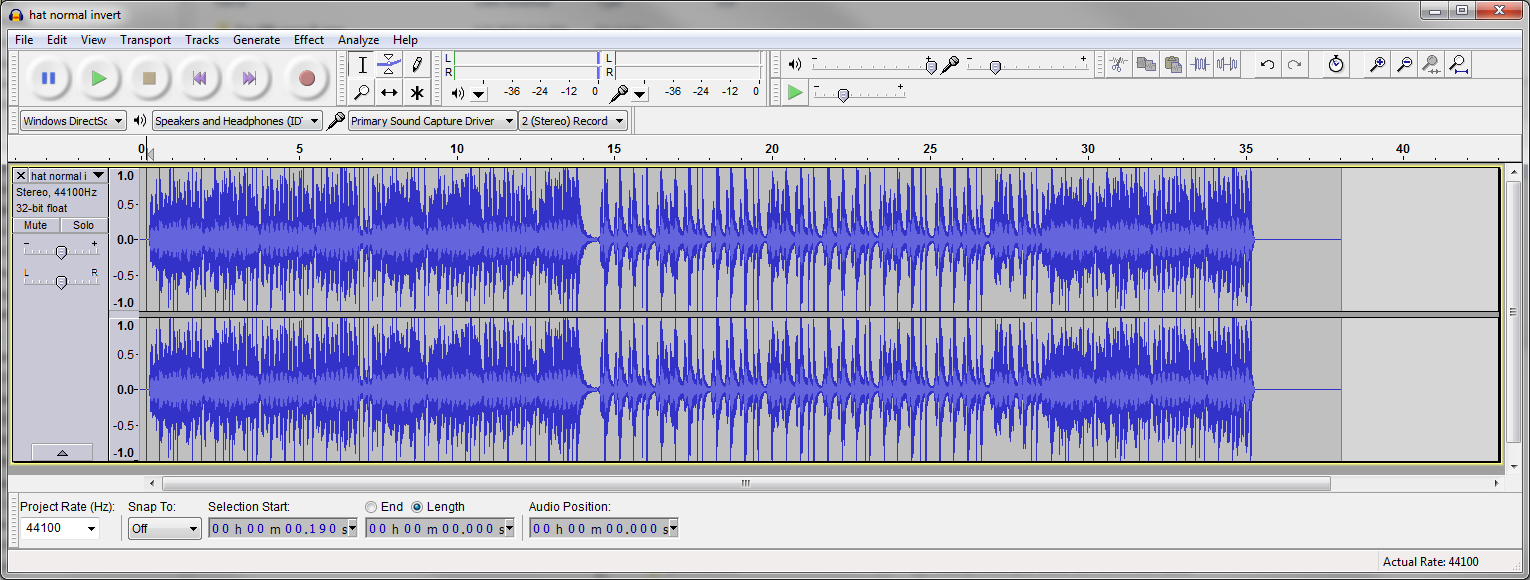Open the Speakers and Headphones output dropdown
Screen dimensions: 1530x580
[237, 121]
